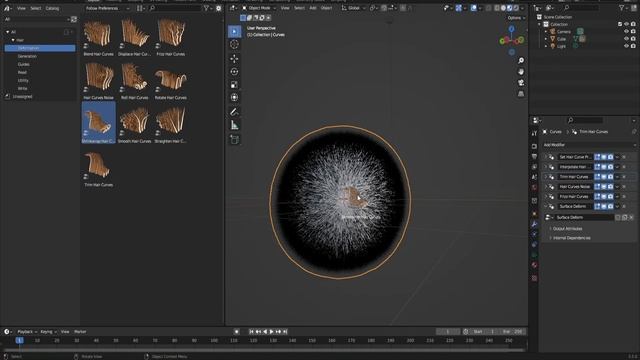The image size is (640, 360).
Task: Open the Object Mode dropdown
Action: (260, 8)
